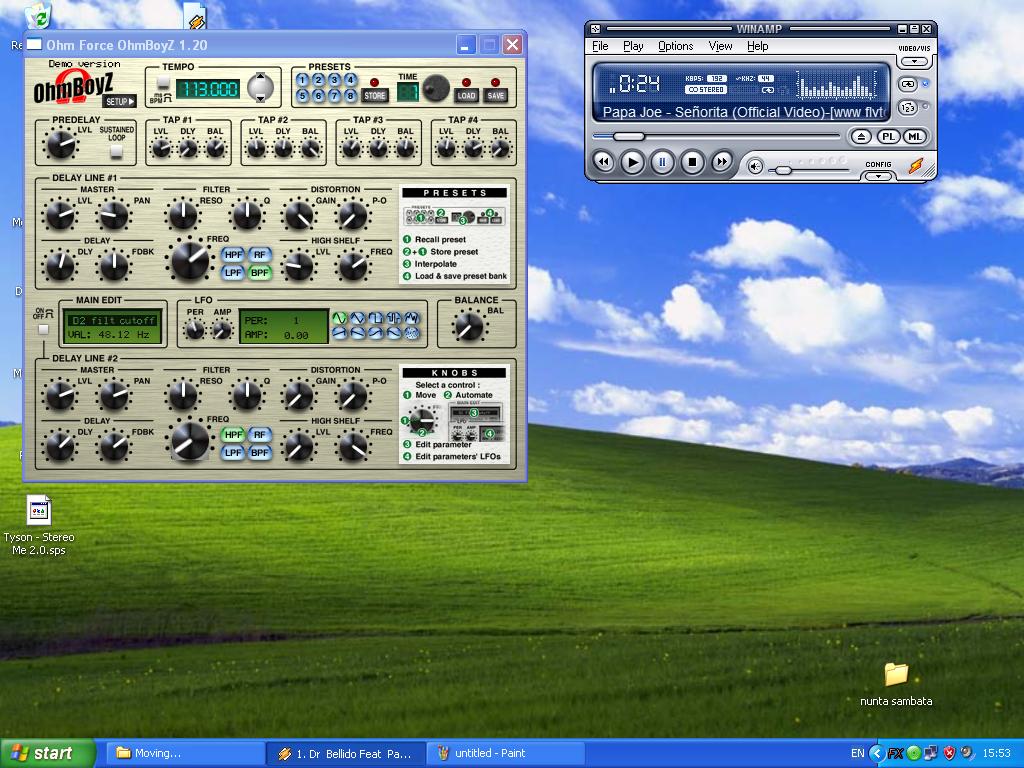The height and width of the screenshot is (768, 1024).
Task: Click the Predelay LVL knob
Action: (61, 144)
